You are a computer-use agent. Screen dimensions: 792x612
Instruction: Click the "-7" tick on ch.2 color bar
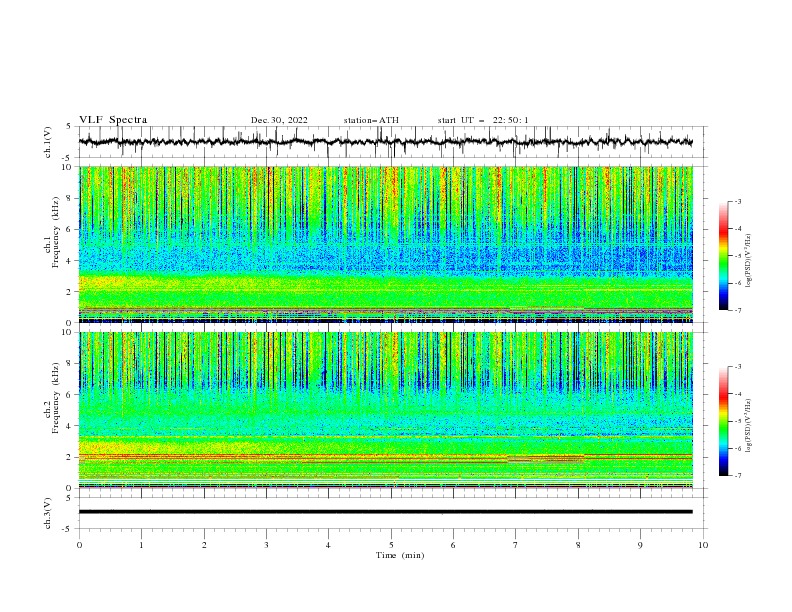(737, 475)
